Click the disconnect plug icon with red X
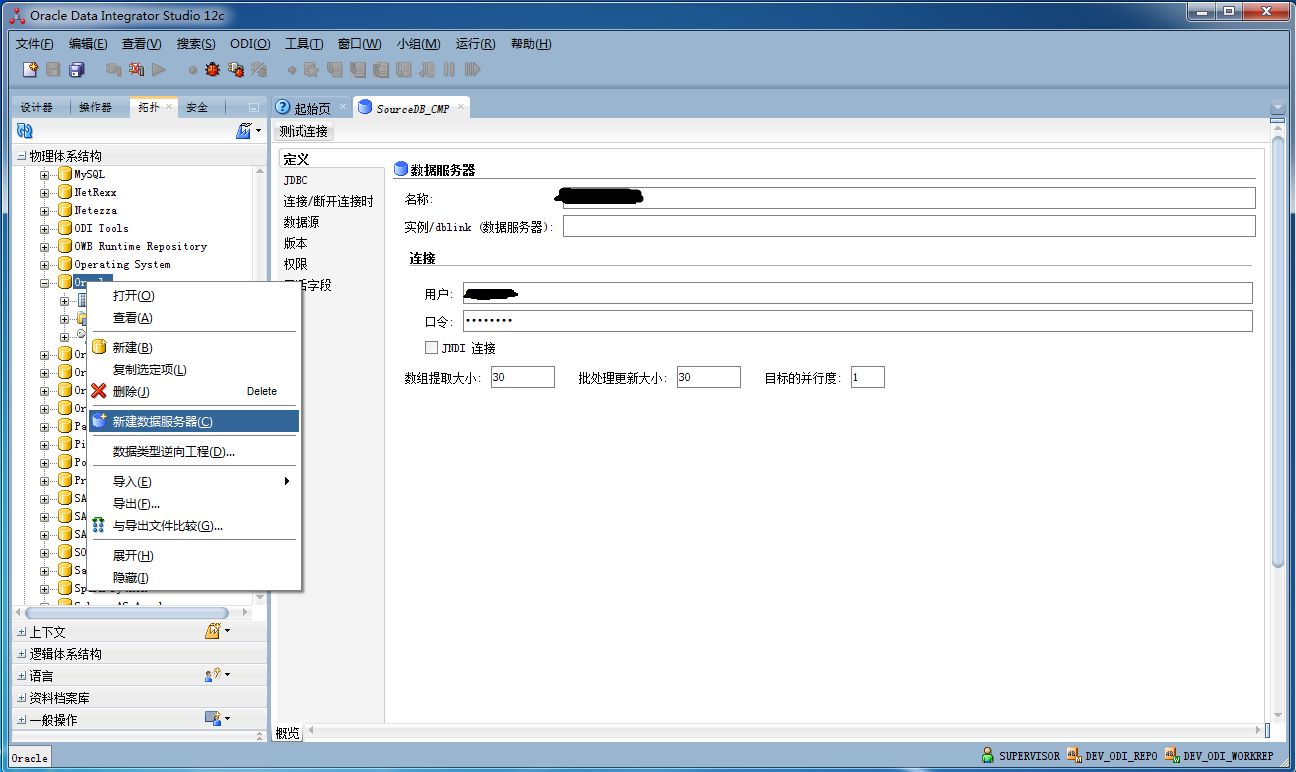The image size is (1296, 772). click(136, 70)
